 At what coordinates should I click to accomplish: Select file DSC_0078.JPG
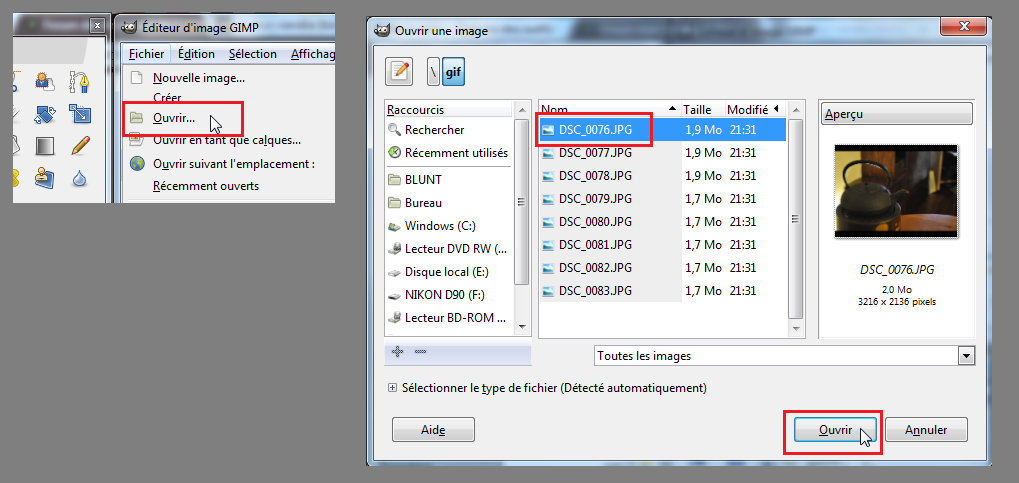pos(662,176)
